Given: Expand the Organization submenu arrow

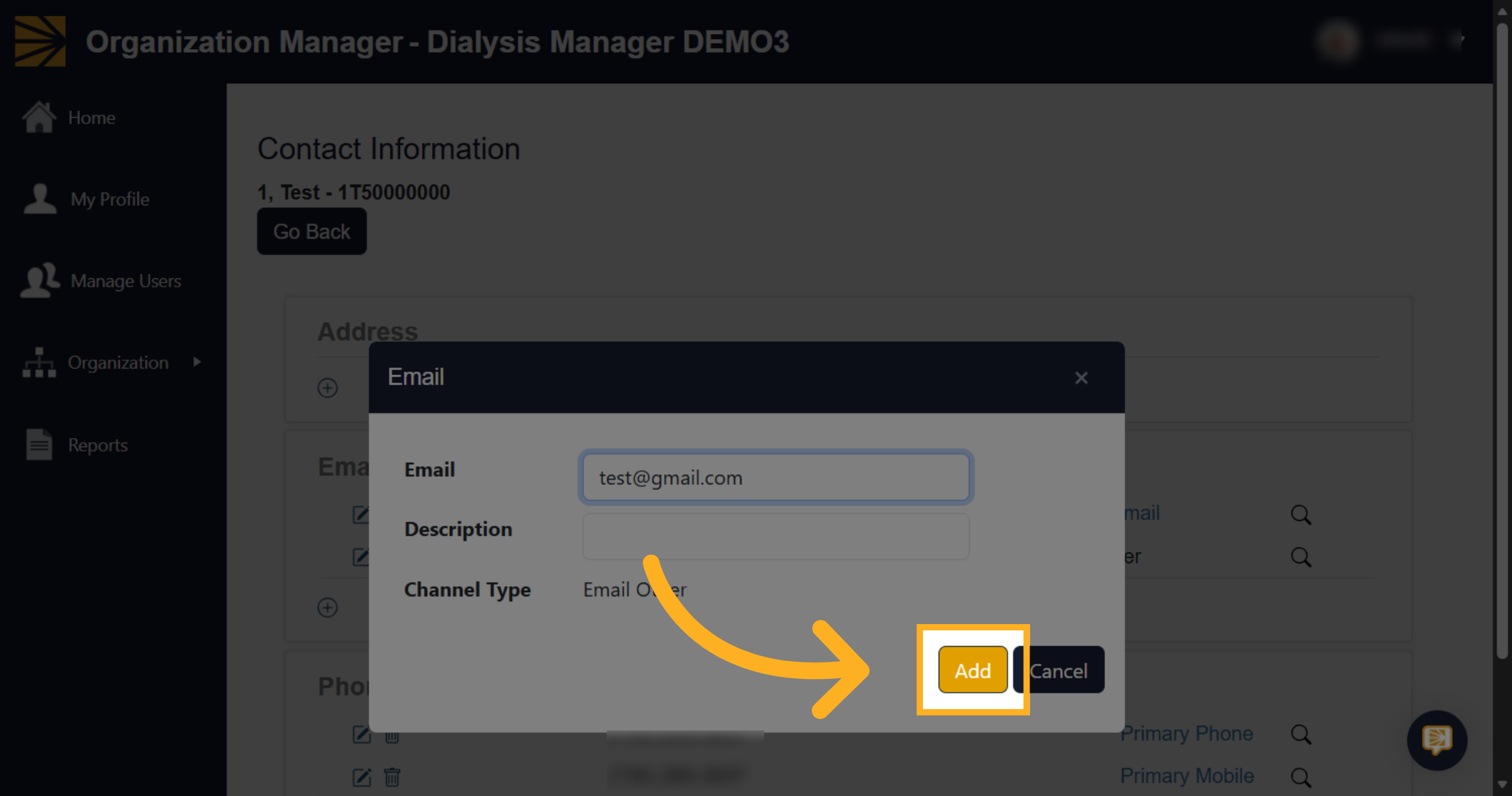Looking at the screenshot, I should click(x=197, y=362).
